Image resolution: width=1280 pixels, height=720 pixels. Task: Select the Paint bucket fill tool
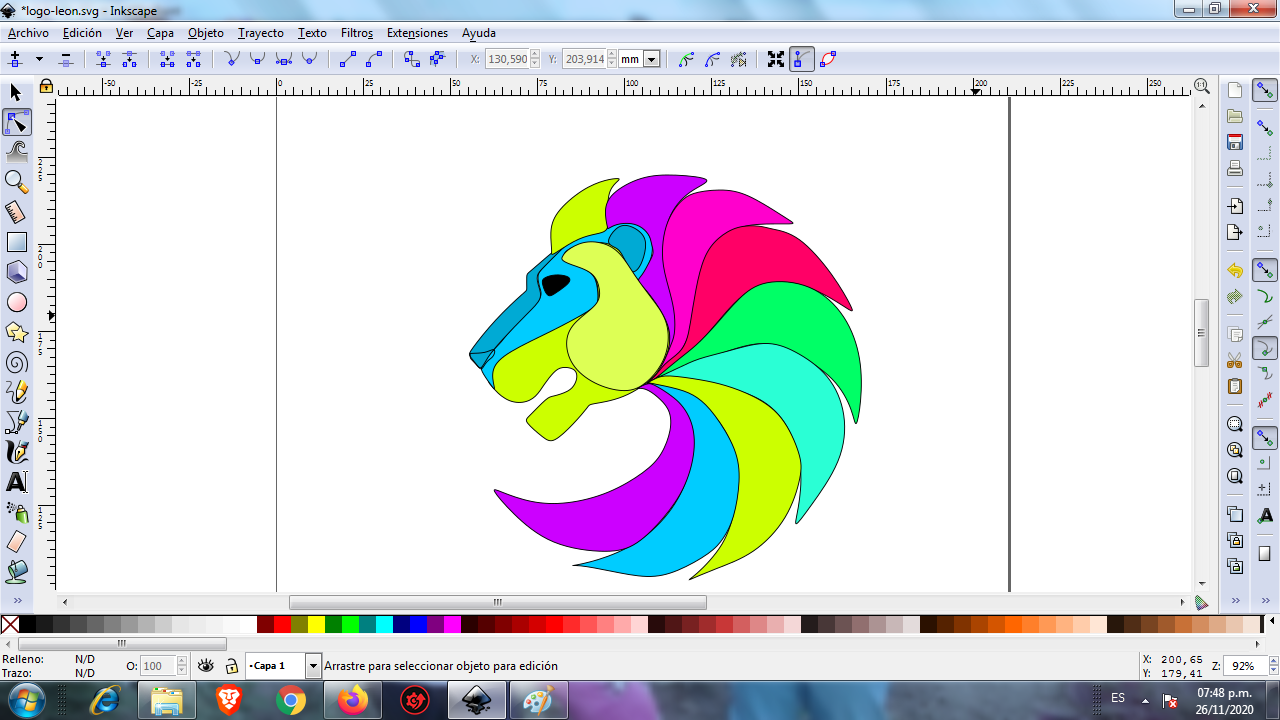coord(16,572)
